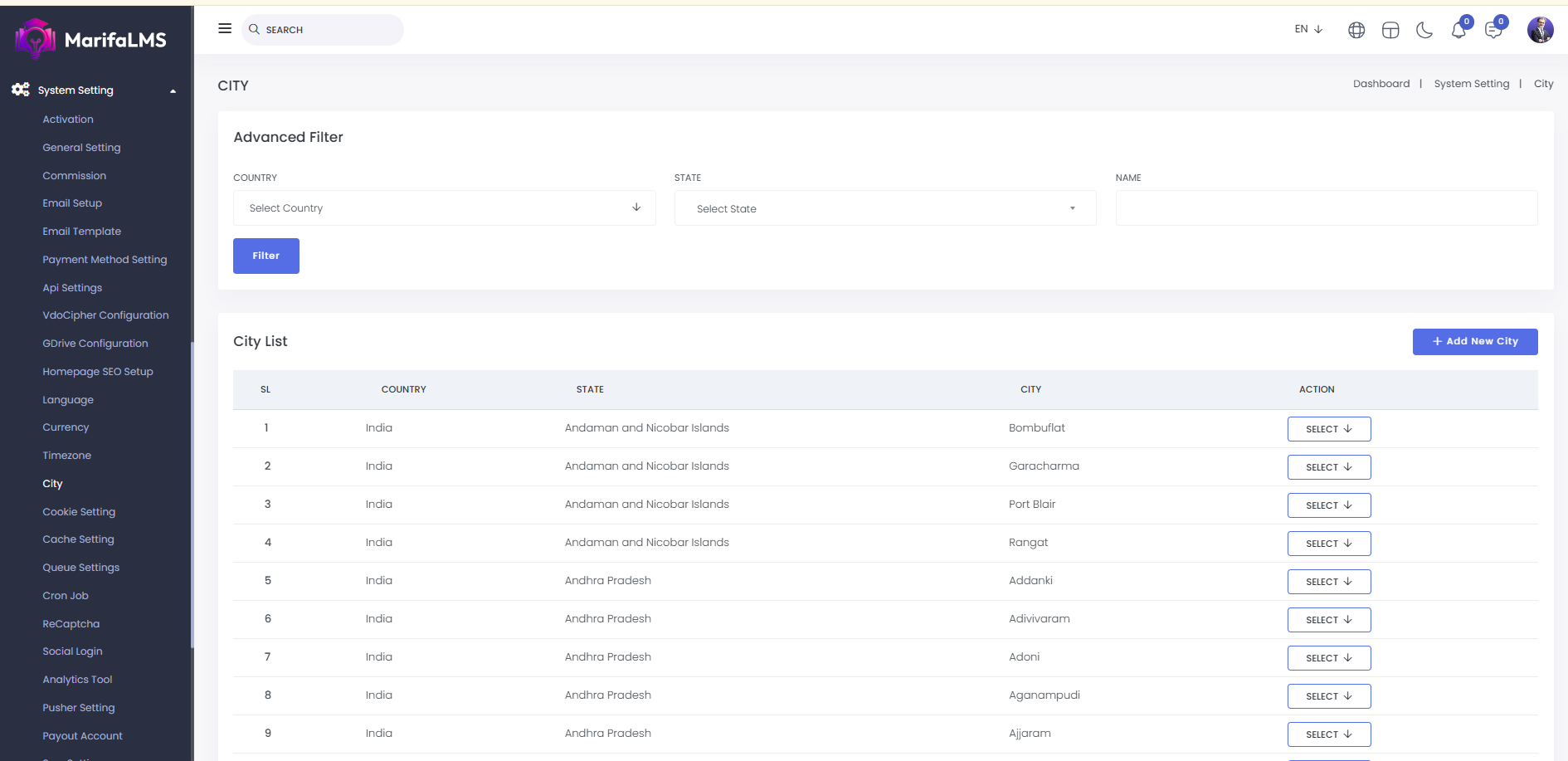
Task: Click the user profile avatar
Action: (x=1540, y=30)
